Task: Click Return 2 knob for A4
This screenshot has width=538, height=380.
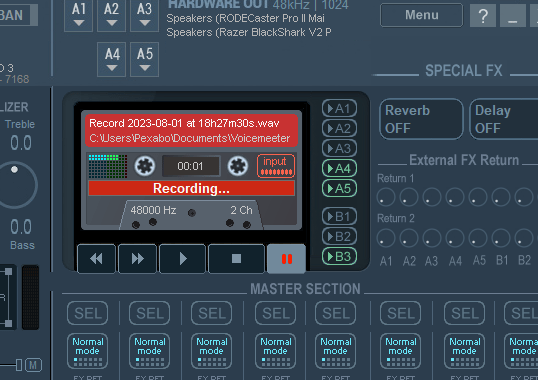Action: 455,238
